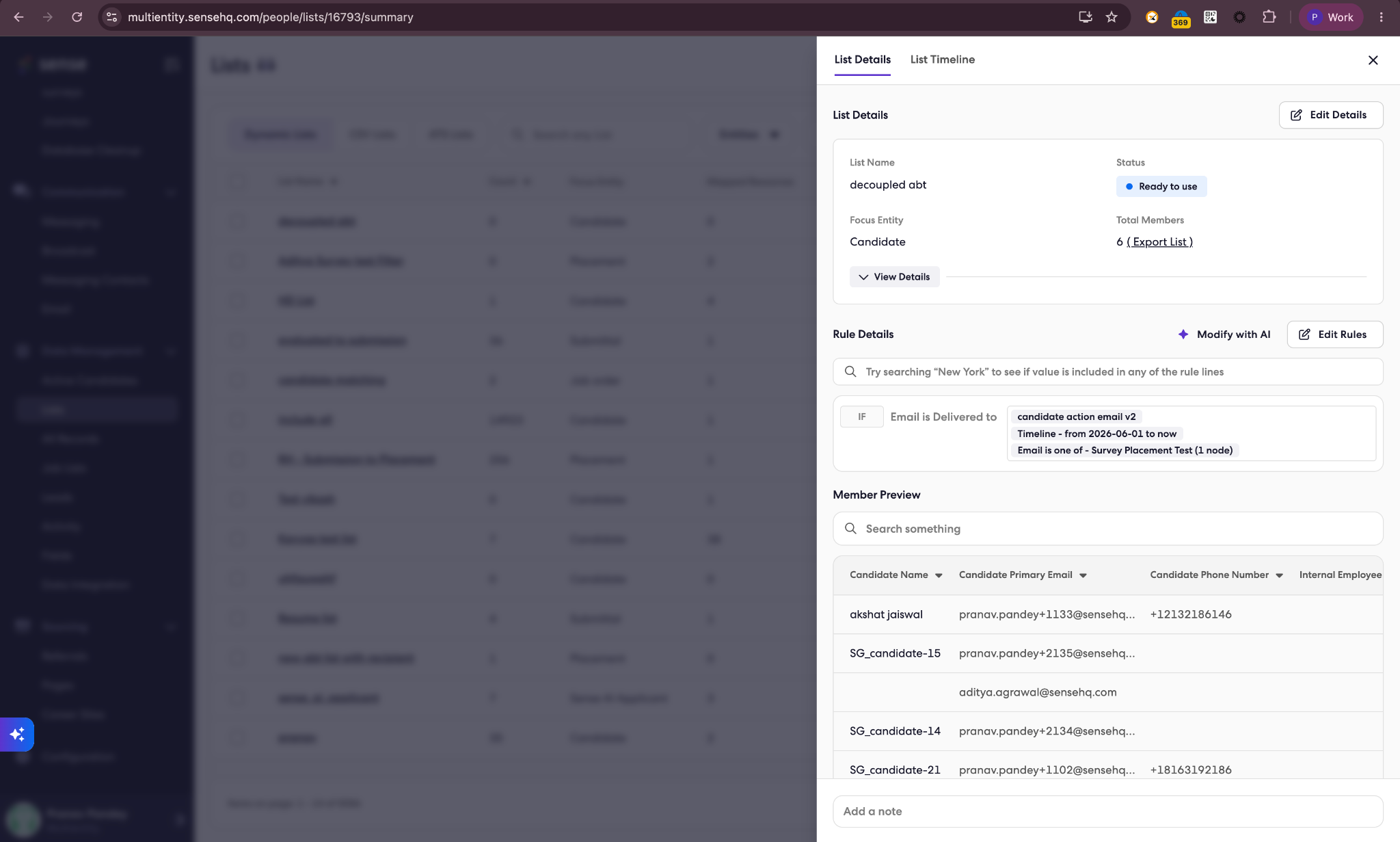Click the sparkle icon beside Modify with AI

click(1183, 334)
